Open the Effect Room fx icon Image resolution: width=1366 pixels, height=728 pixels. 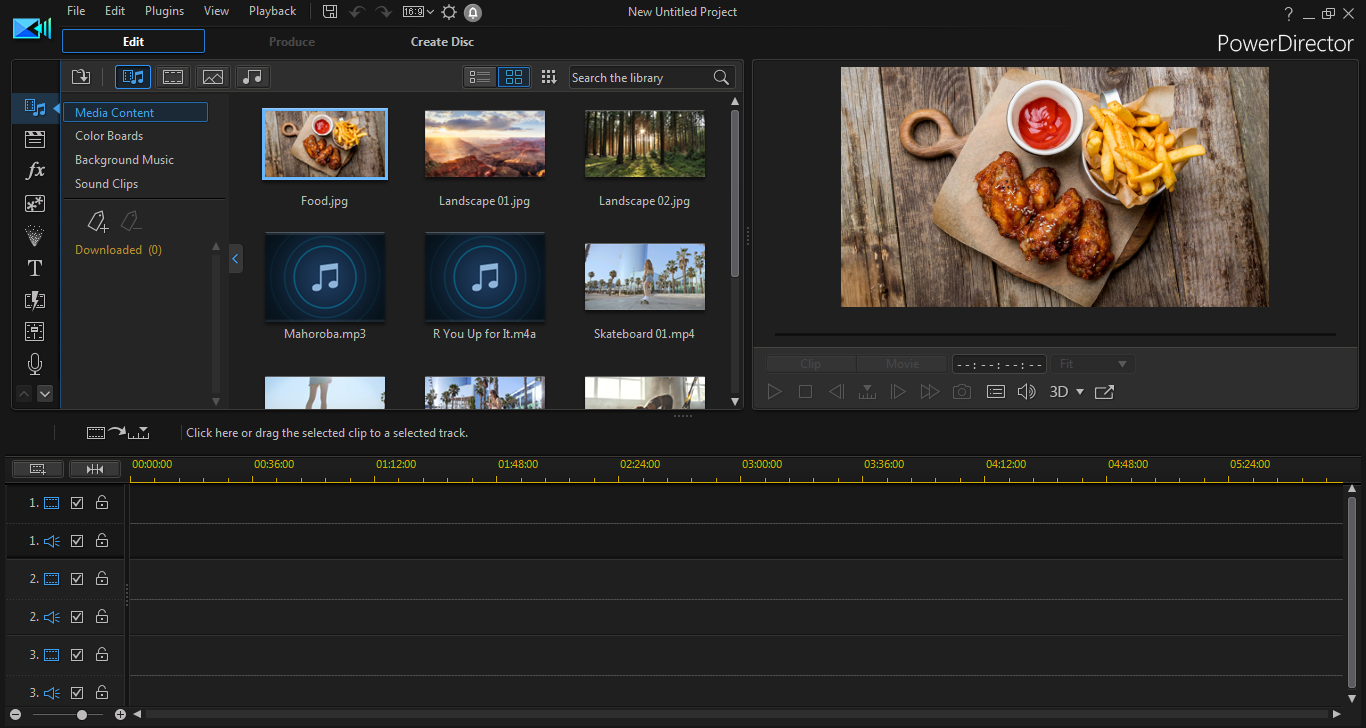click(x=35, y=171)
